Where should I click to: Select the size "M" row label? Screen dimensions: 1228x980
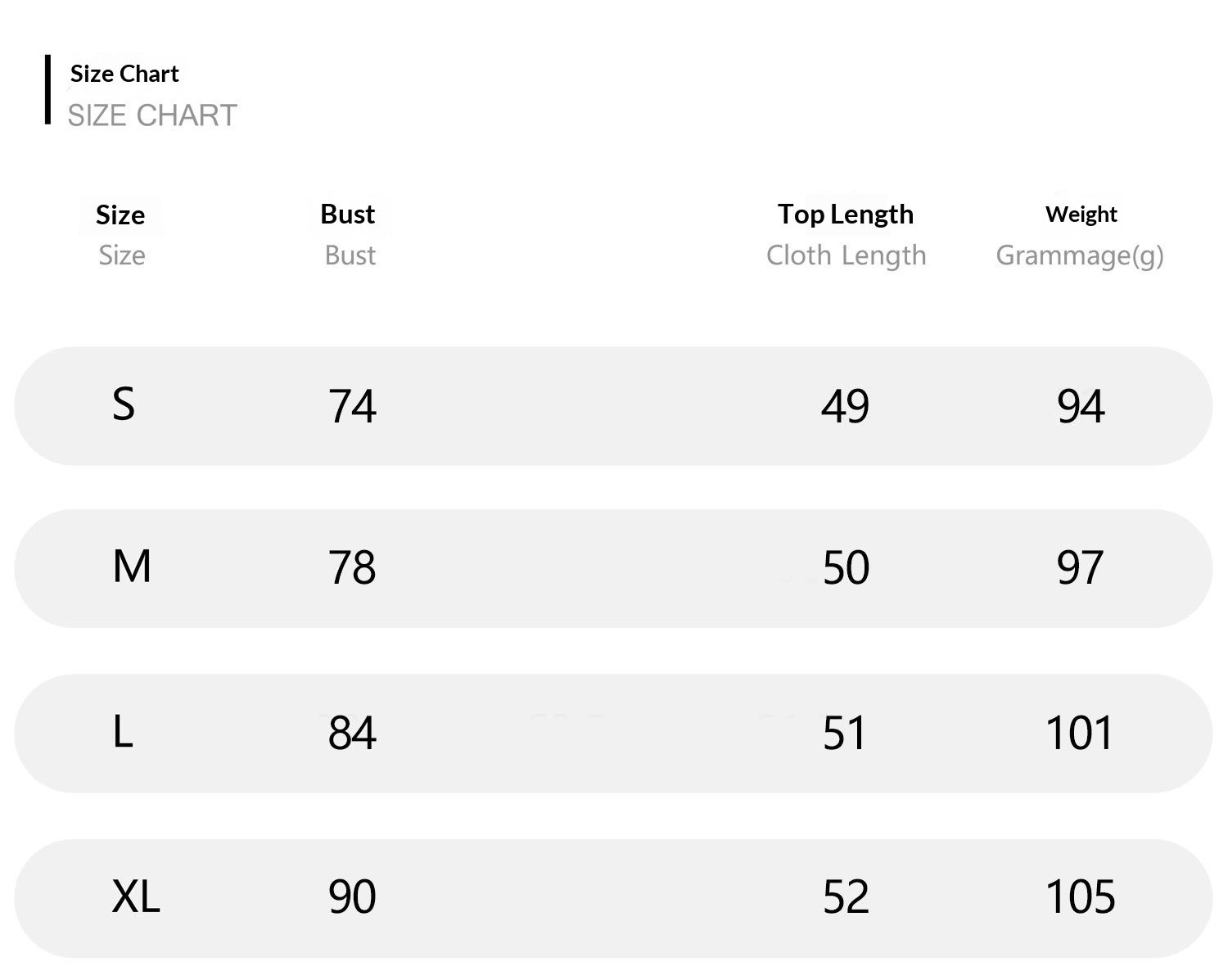pyautogui.click(x=132, y=567)
